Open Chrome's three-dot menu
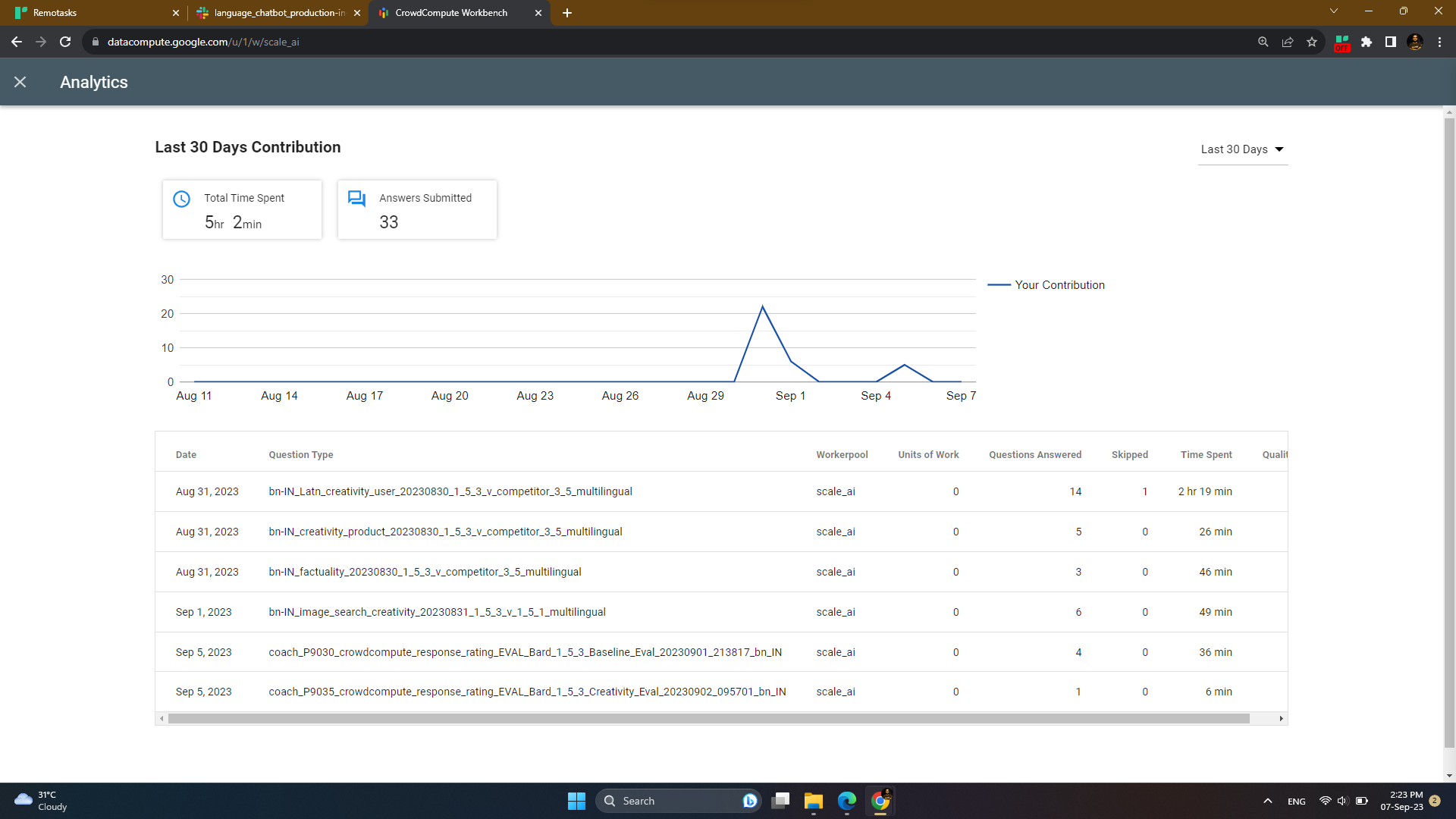The height and width of the screenshot is (819, 1456). [x=1439, y=42]
